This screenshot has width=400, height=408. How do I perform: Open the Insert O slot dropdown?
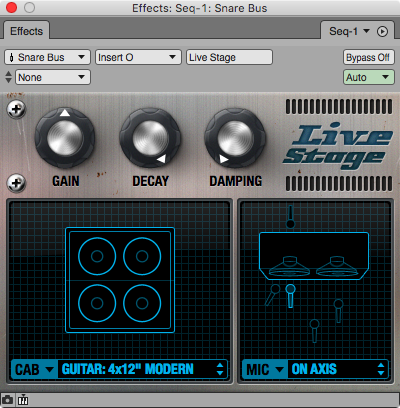click(138, 57)
